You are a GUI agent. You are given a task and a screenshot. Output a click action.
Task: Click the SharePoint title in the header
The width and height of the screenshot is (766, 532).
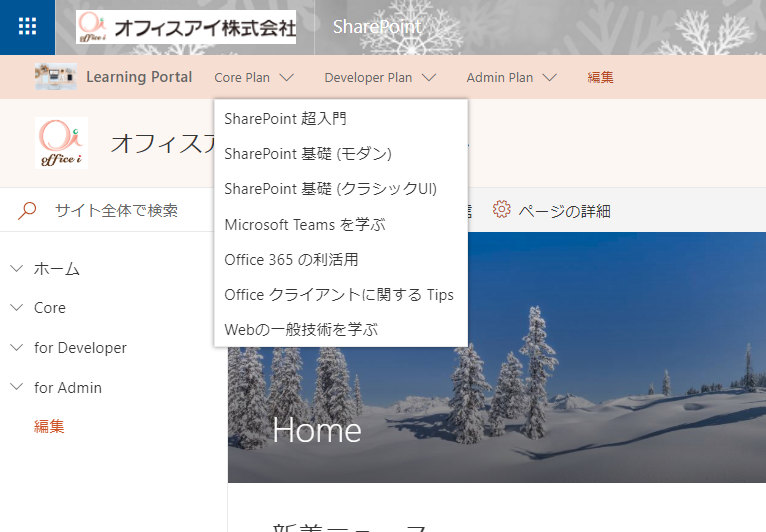[377, 26]
